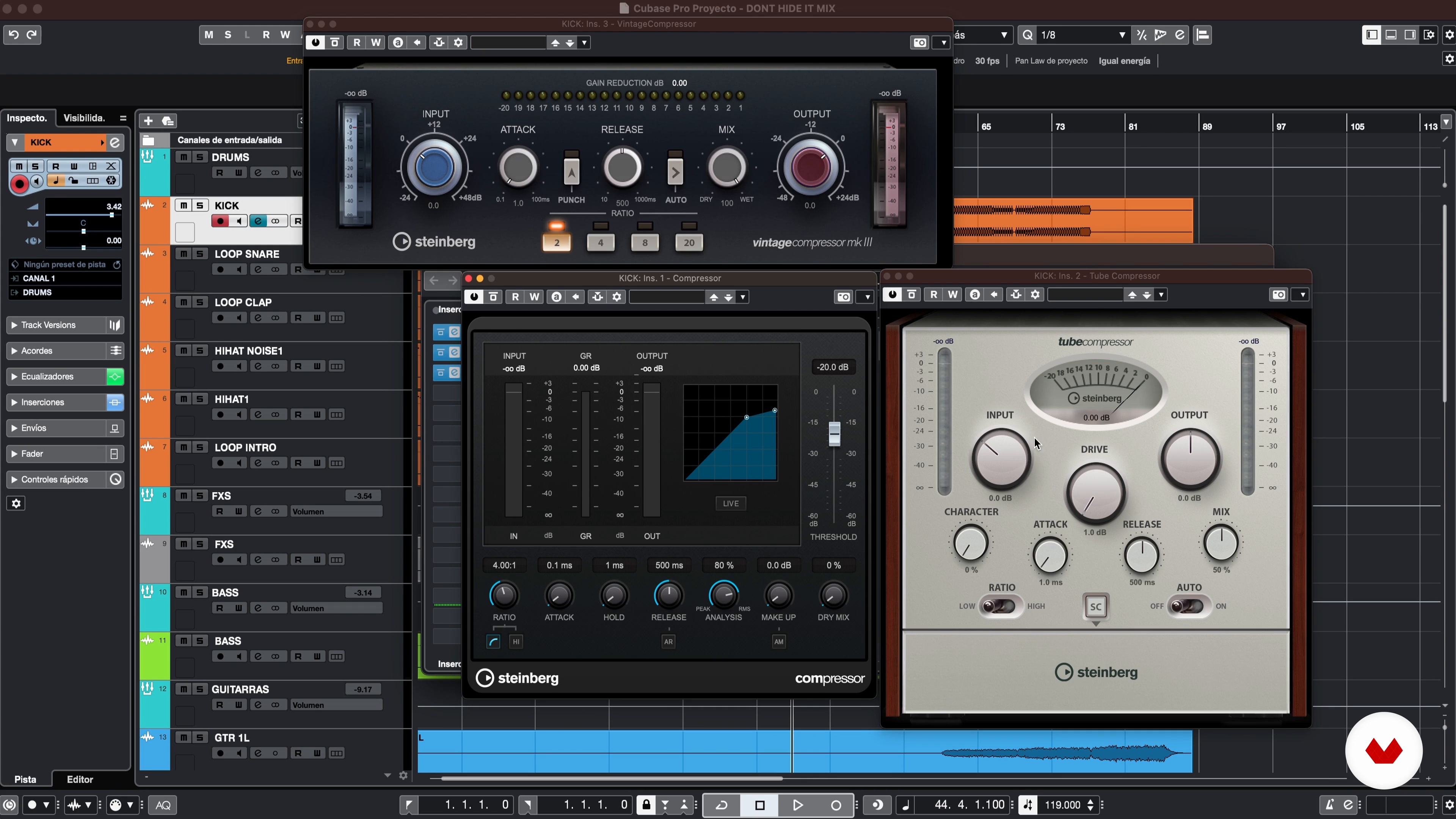Click the AR auto release button in Compressor
This screenshot has height=819, width=1456.
pos(668,642)
